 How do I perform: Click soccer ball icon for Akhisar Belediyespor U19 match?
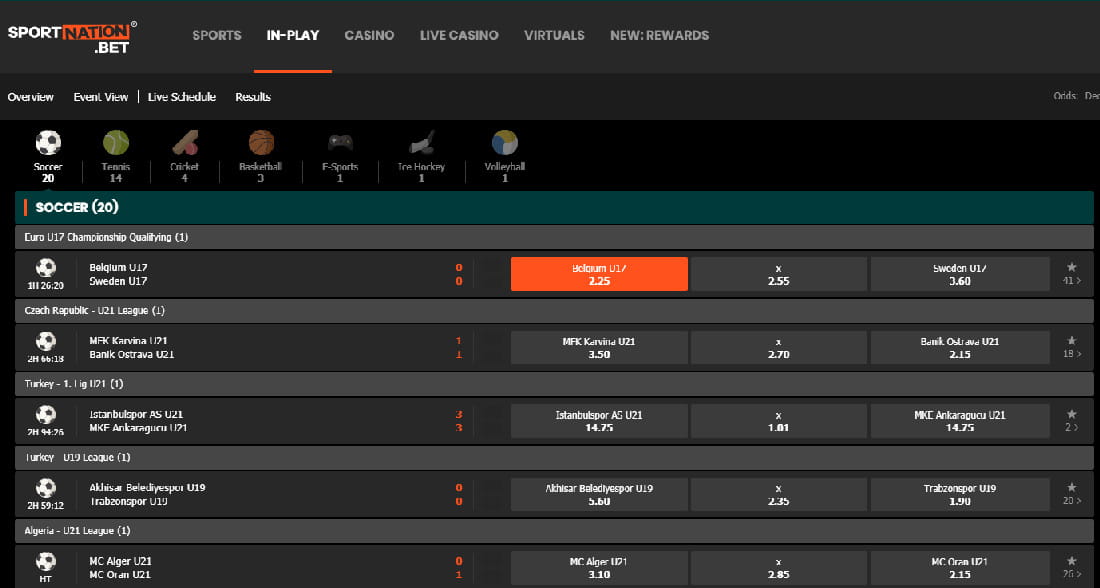tap(46, 488)
